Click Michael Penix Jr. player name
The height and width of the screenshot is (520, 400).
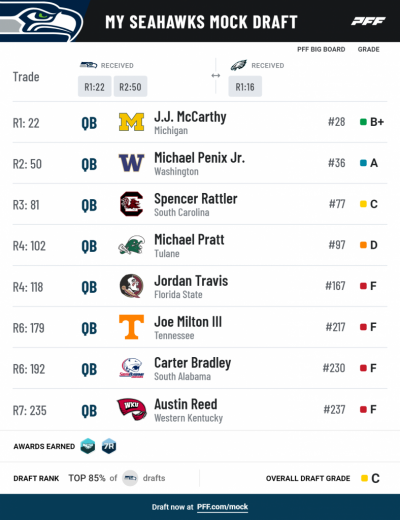(199, 158)
